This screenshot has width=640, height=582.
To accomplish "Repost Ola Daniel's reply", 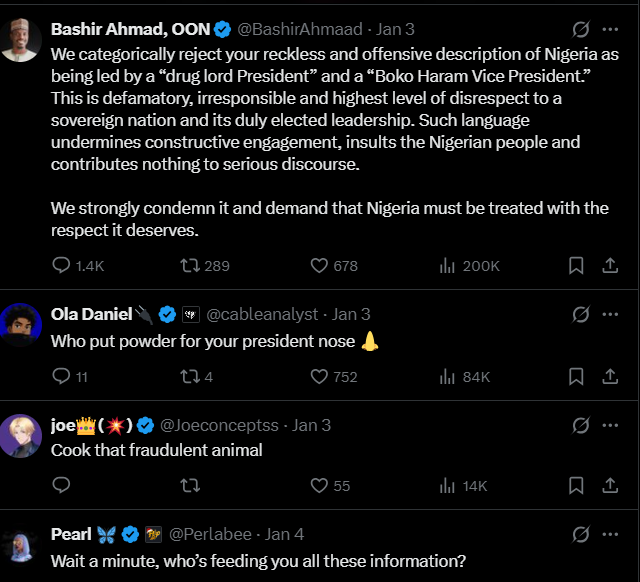I will click(x=187, y=376).
